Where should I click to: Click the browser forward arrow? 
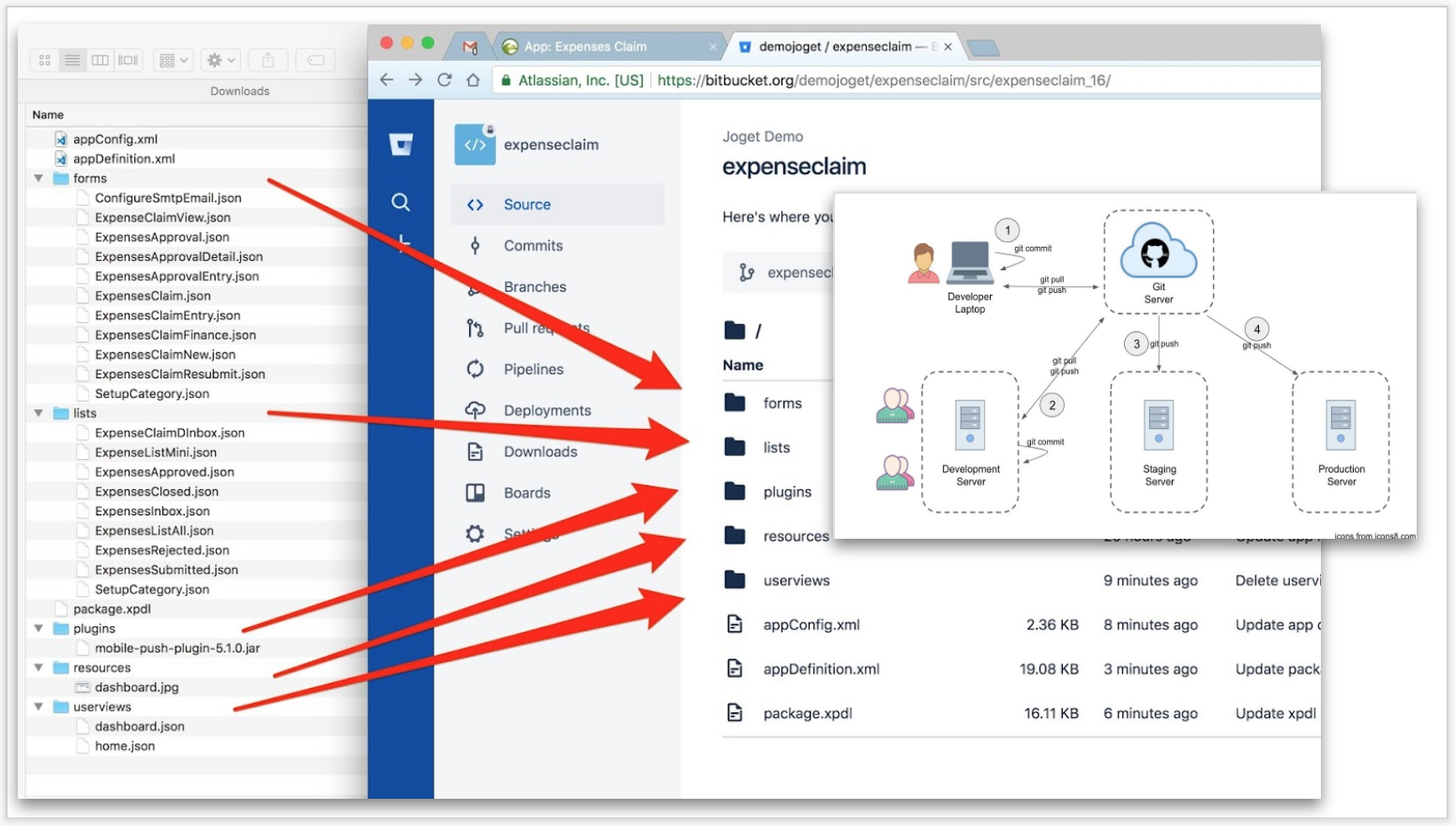pos(416,81)
